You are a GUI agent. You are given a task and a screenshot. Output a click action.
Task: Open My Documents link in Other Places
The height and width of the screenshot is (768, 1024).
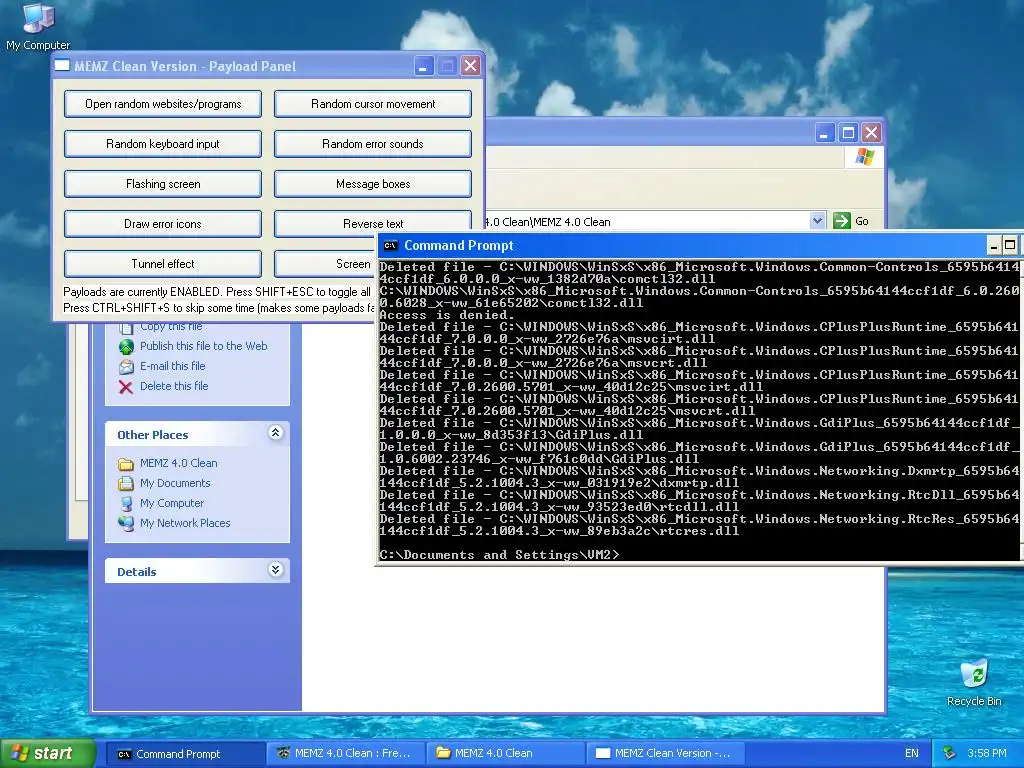pyautogui.click(x=175, y=483)
